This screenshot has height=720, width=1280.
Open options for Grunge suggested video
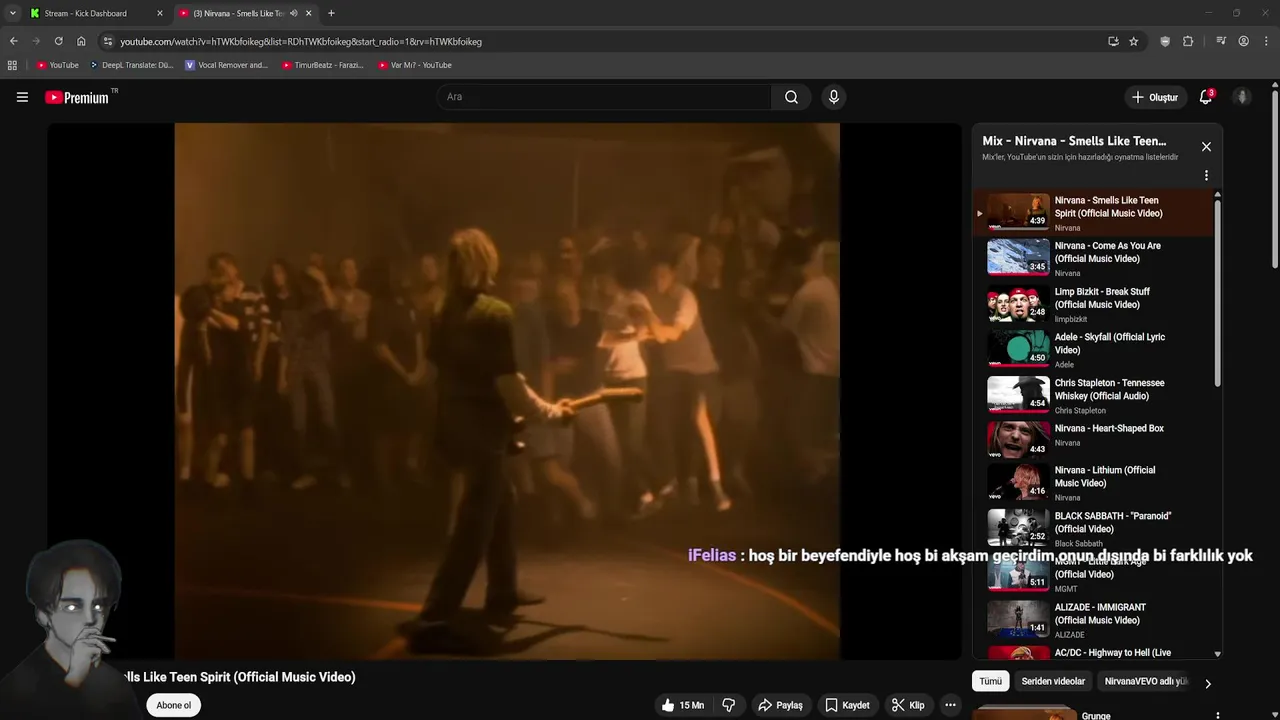point(1217,716)
